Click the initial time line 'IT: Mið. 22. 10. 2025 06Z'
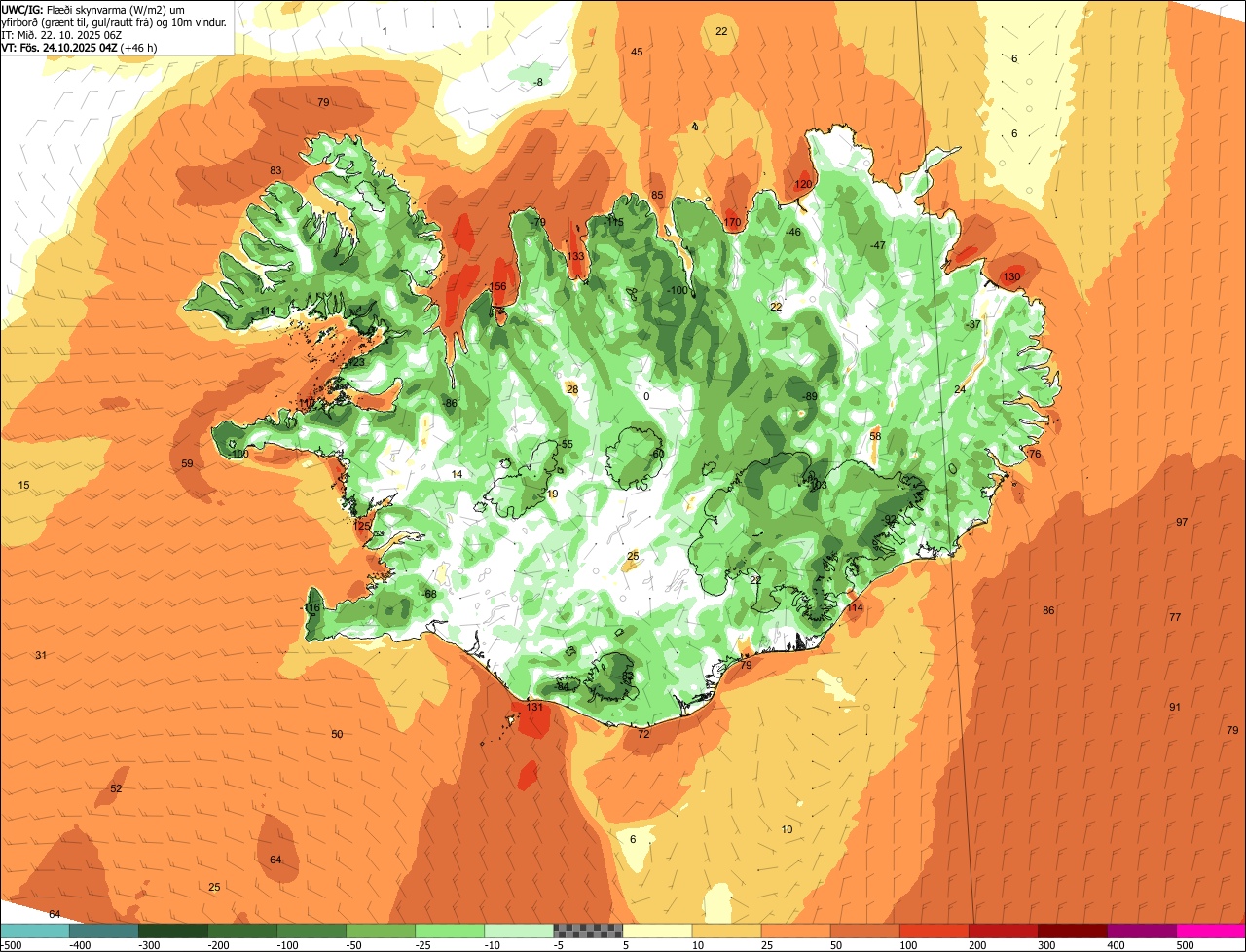The width and height of the screenshot is (1246, 952). click(x=61, y=34)
